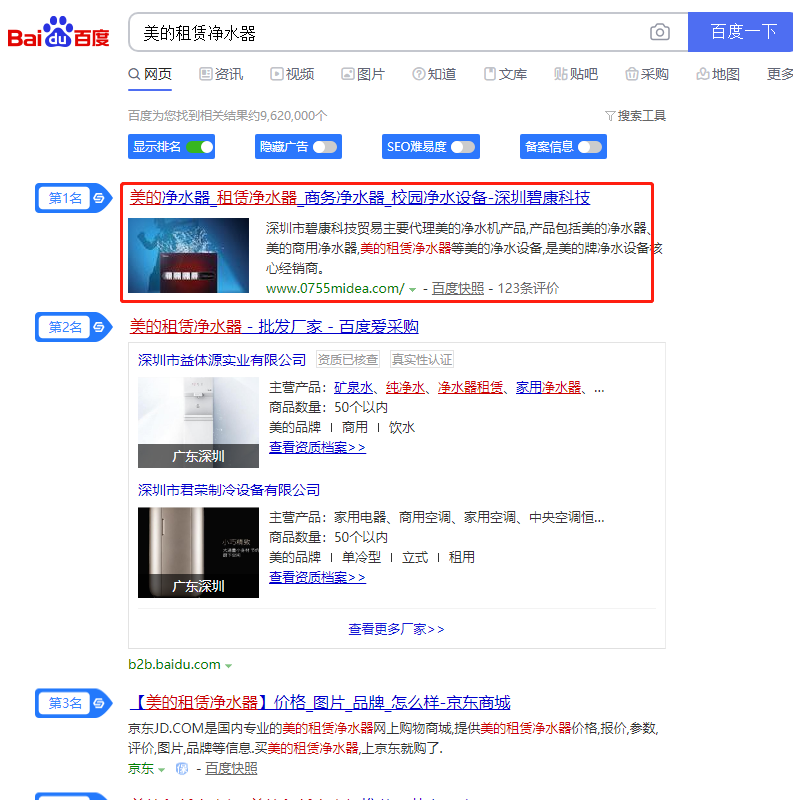This screenshot has width=793, height=800.
Task: Expand the 京东 source dropdown arrow
Action: tap(161, 770)
